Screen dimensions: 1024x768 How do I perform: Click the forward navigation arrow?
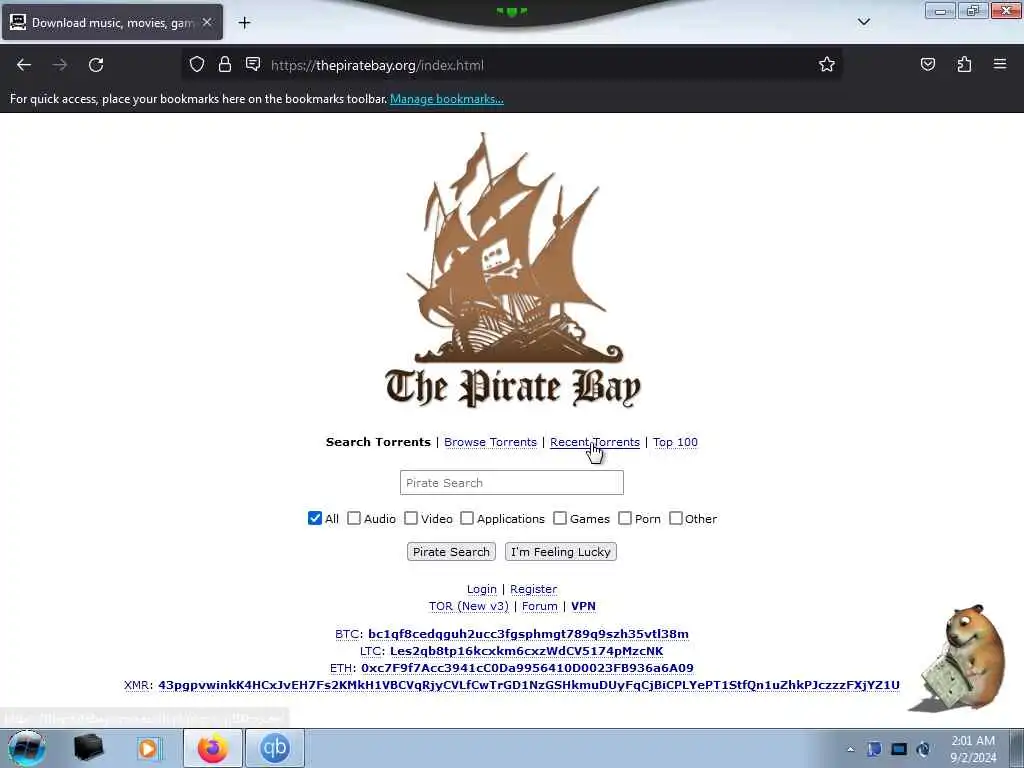(60, 65)
